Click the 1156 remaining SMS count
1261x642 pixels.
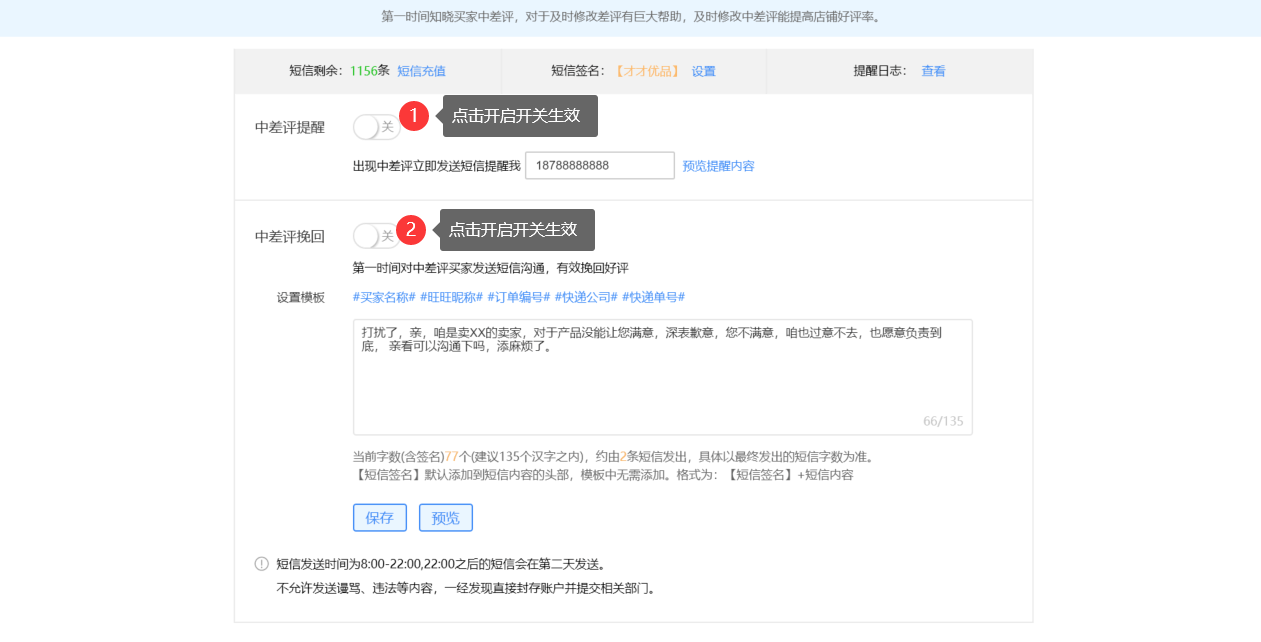point(364,71)
